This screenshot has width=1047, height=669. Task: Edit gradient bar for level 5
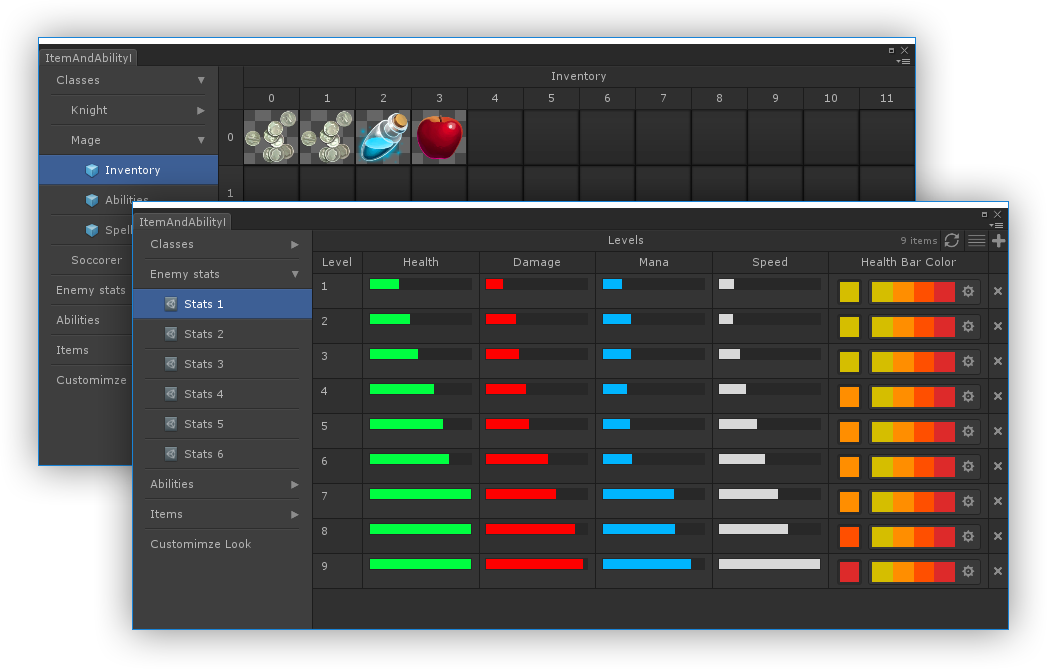coord(913,431)
